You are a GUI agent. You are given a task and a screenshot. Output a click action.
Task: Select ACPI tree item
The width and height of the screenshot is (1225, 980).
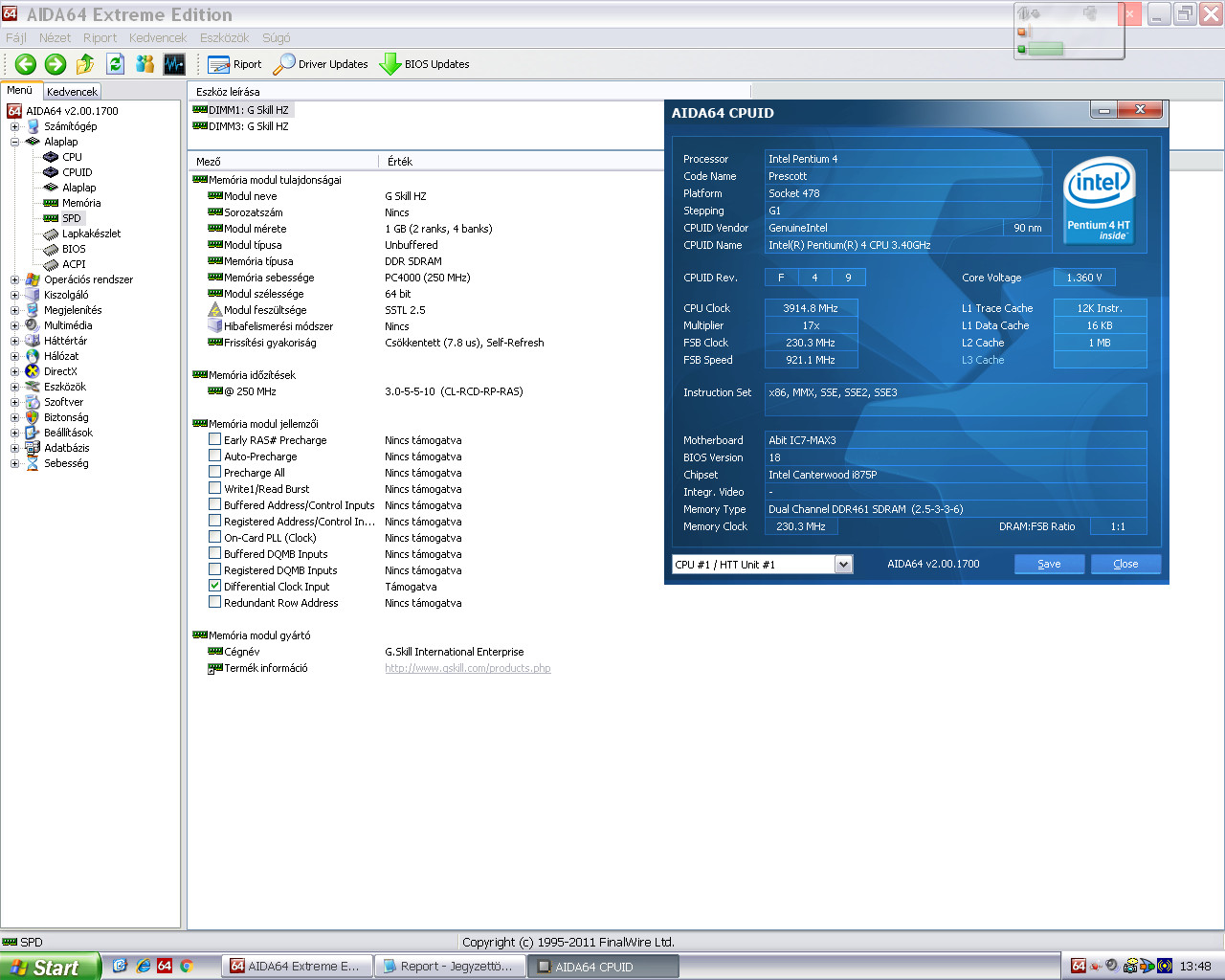[74, 264]
